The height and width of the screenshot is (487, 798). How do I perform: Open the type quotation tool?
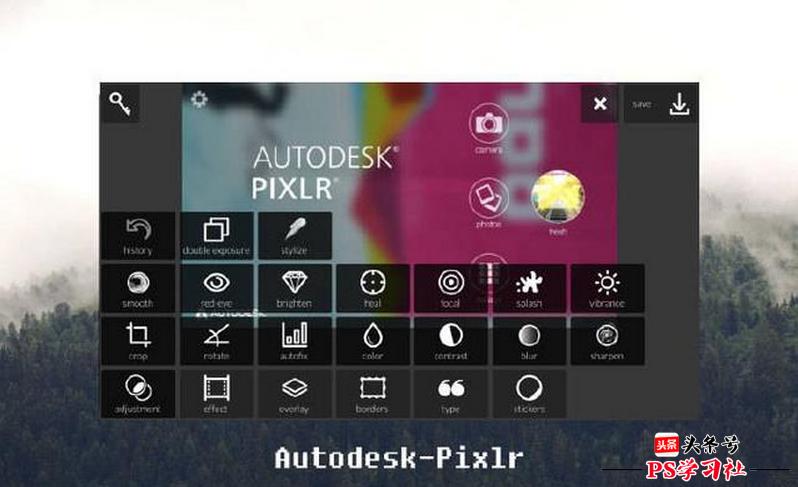pyautogui.click(x=451, y=394)
